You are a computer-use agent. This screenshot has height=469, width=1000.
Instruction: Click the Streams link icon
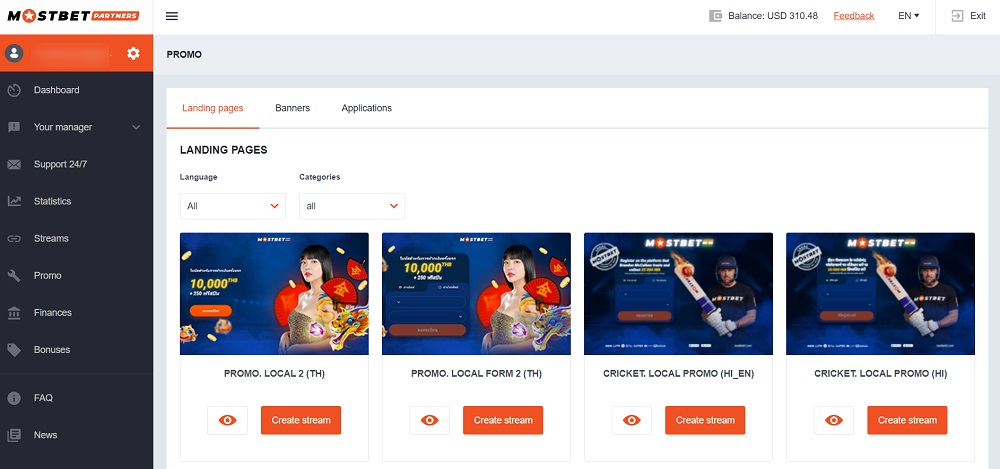tap(14, 239)
